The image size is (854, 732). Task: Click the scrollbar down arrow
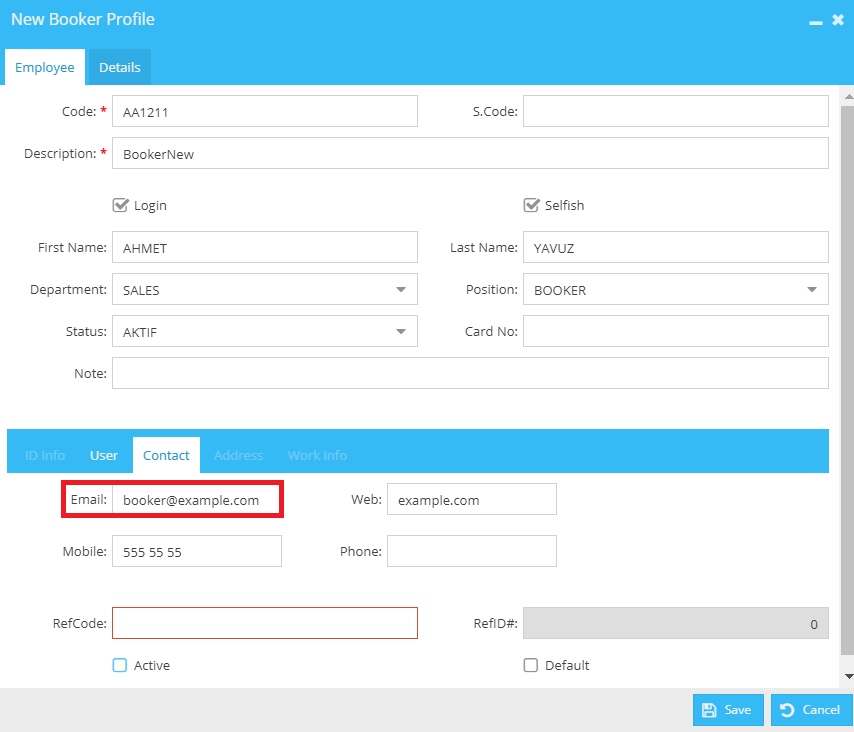click(848, 676)
